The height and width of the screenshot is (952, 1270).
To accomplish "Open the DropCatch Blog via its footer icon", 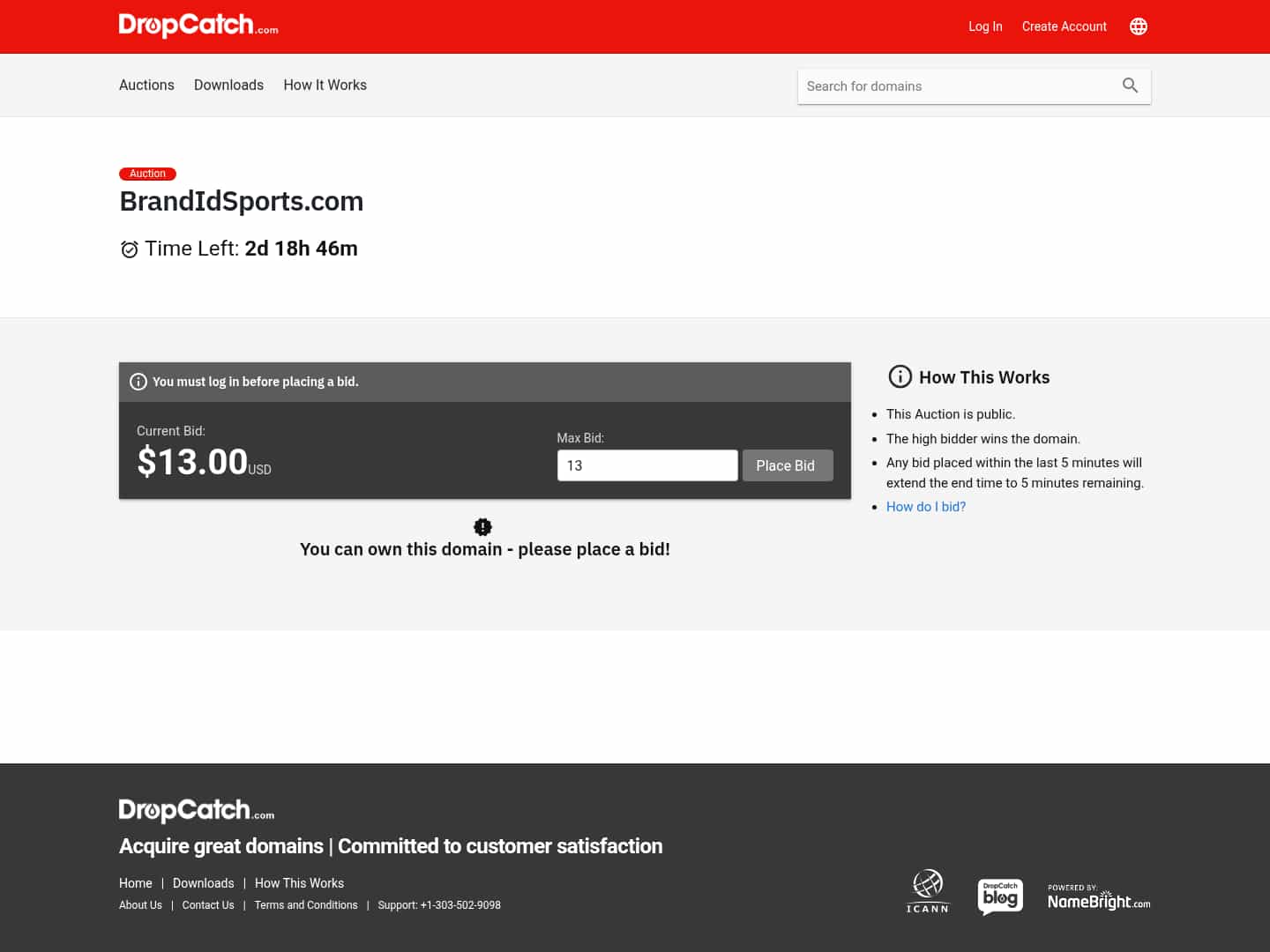I will tap(1000, 896).
